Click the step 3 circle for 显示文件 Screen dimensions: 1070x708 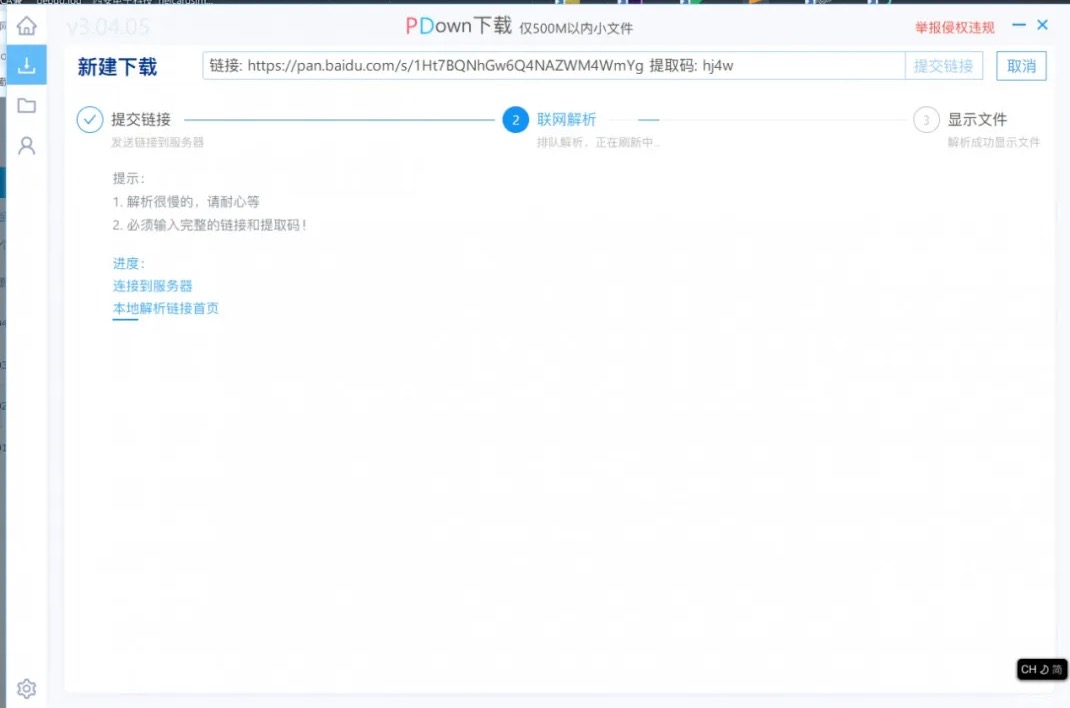coord(926,120)
